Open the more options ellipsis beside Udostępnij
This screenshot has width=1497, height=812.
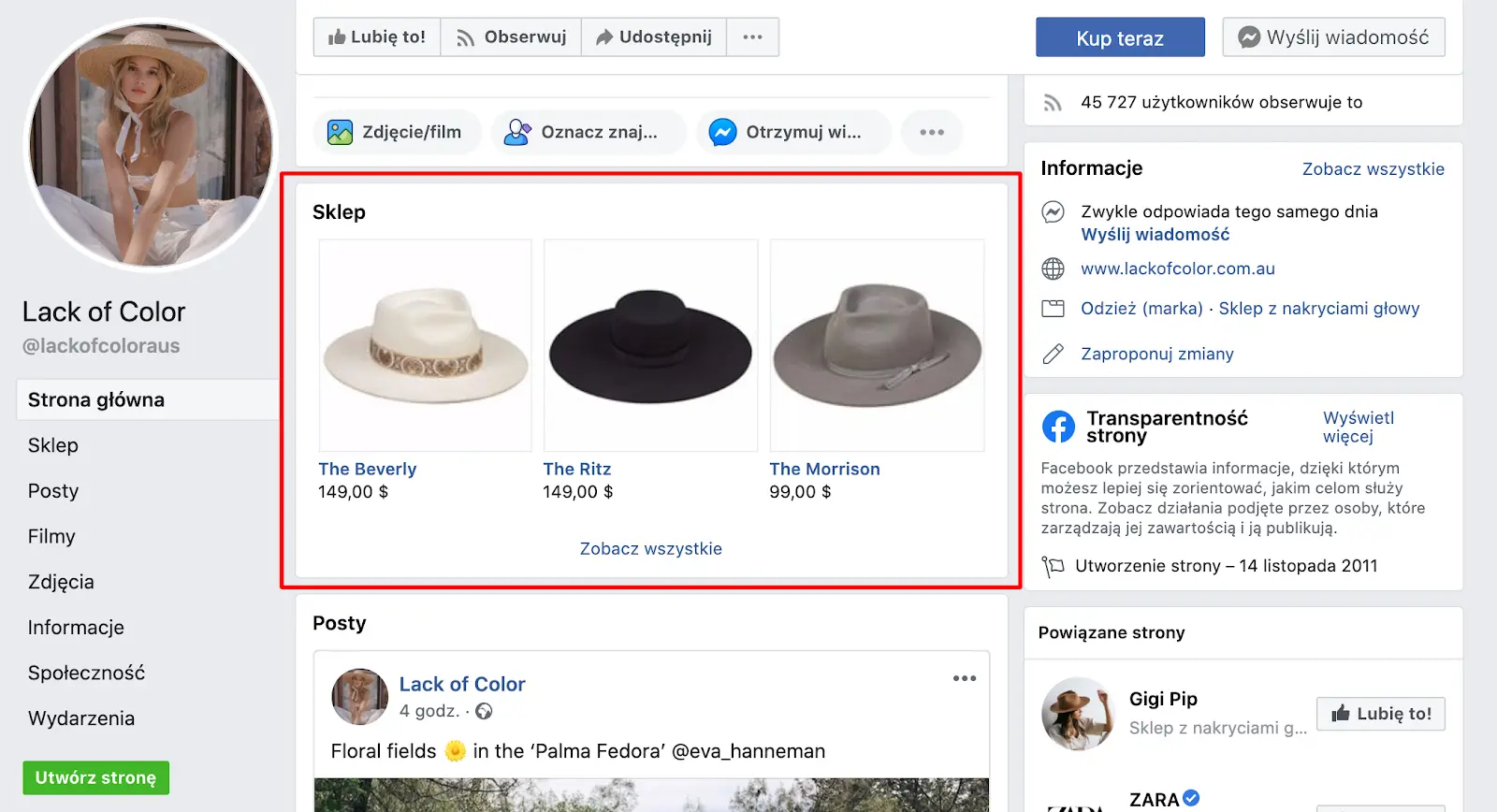coord(752,37)
